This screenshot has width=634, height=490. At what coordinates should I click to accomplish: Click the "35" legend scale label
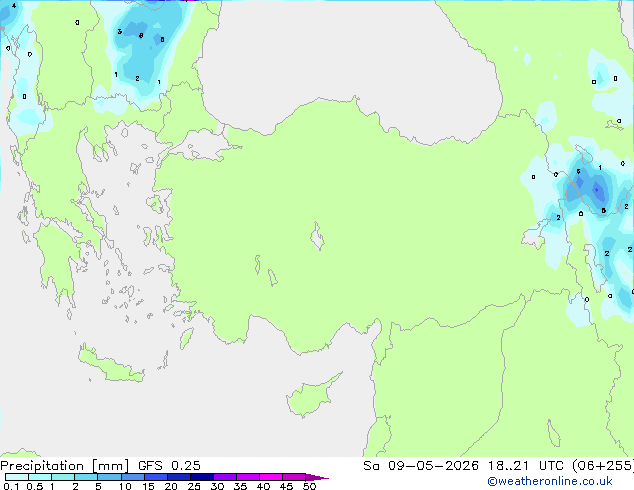pyautogui.click(x=240, y=486)
